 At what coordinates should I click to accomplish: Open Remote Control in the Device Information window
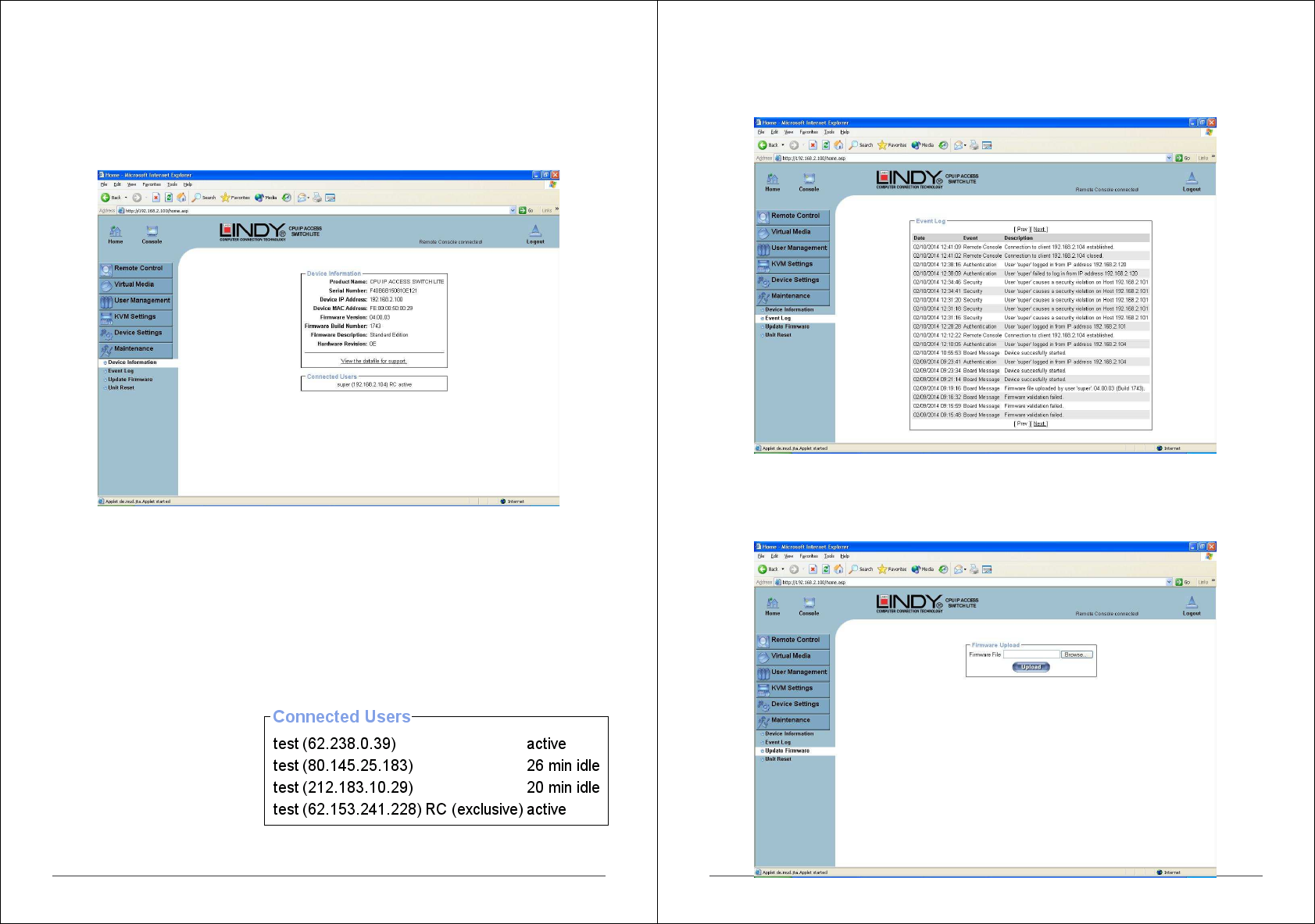(138, 269)
